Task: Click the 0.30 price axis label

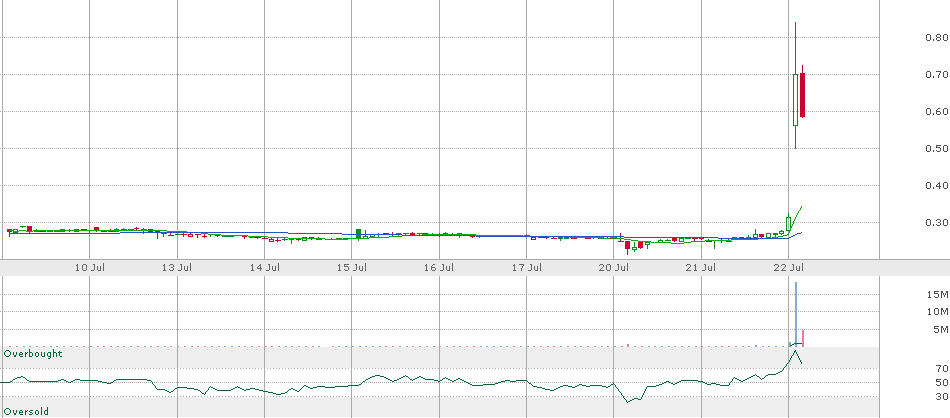Action: [x=937, y=222]
